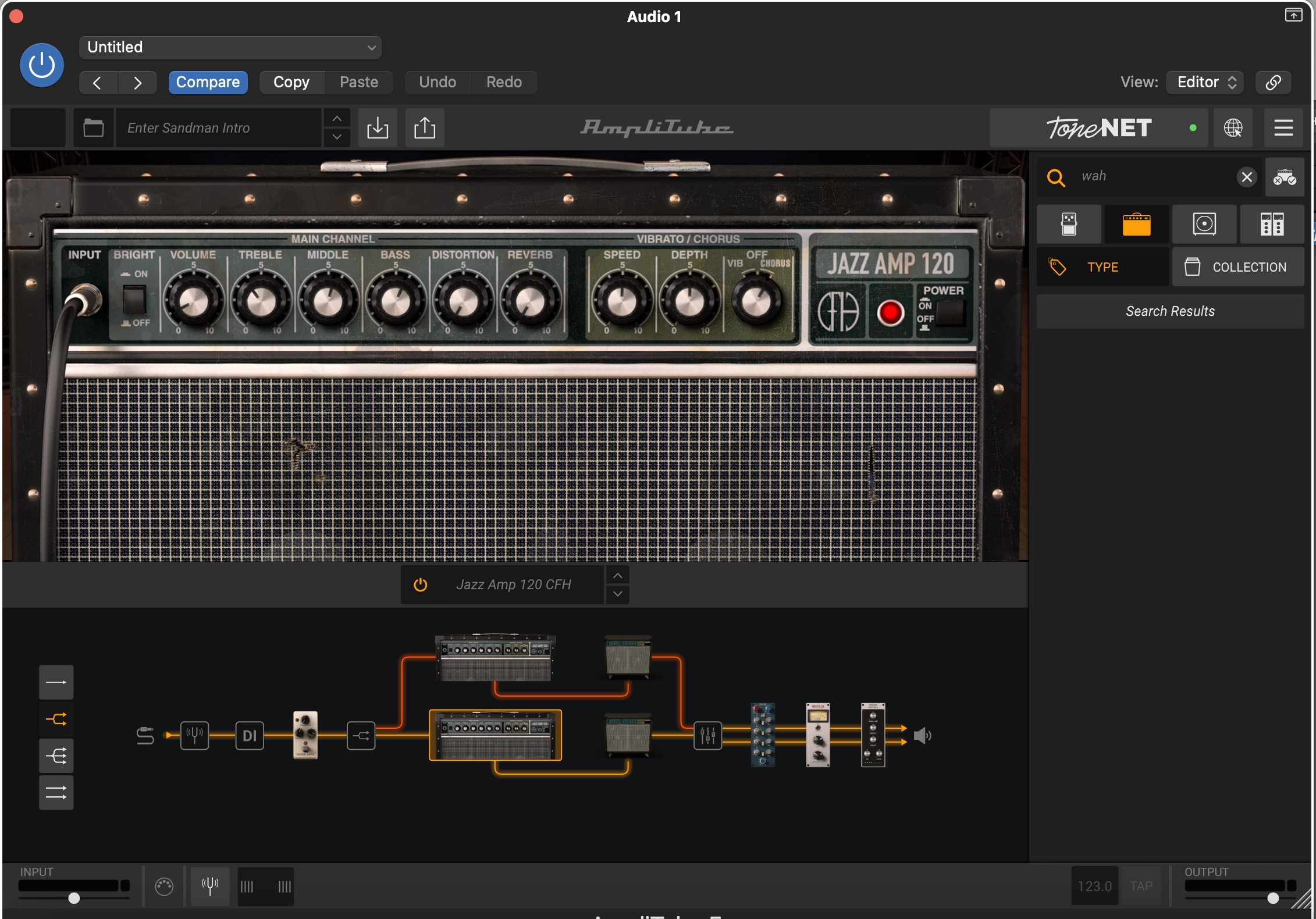Click the link chain icon
The image size is (1316, 919).
[1273, 82]
